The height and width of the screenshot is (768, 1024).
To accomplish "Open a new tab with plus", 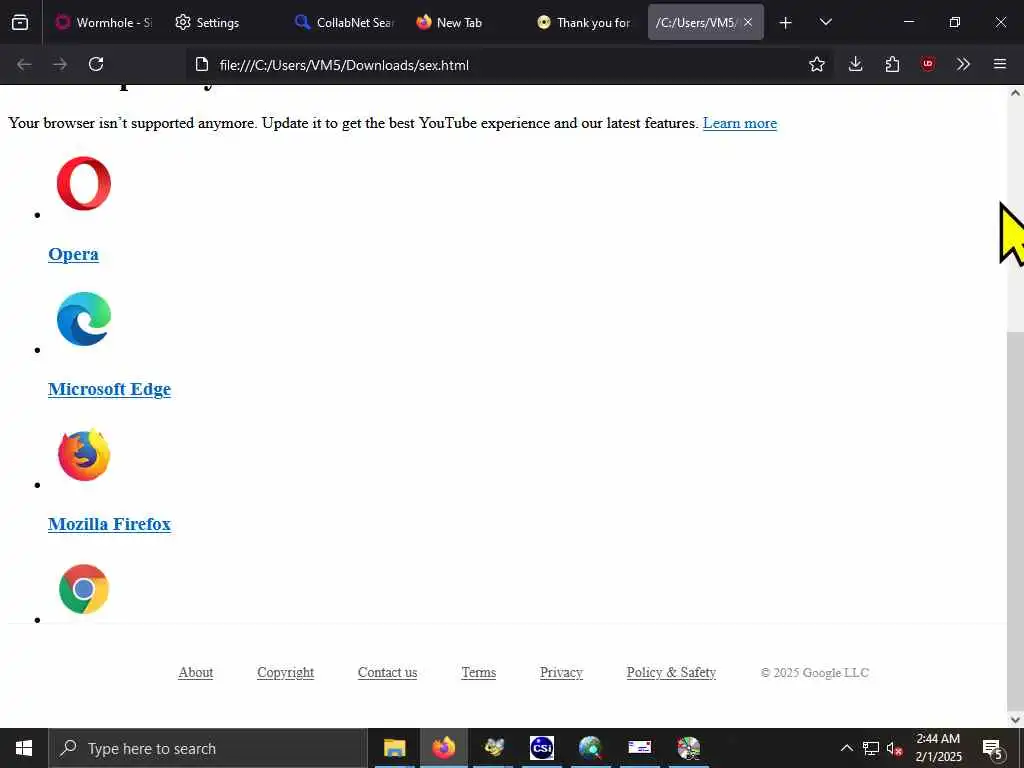I will 786,23.
